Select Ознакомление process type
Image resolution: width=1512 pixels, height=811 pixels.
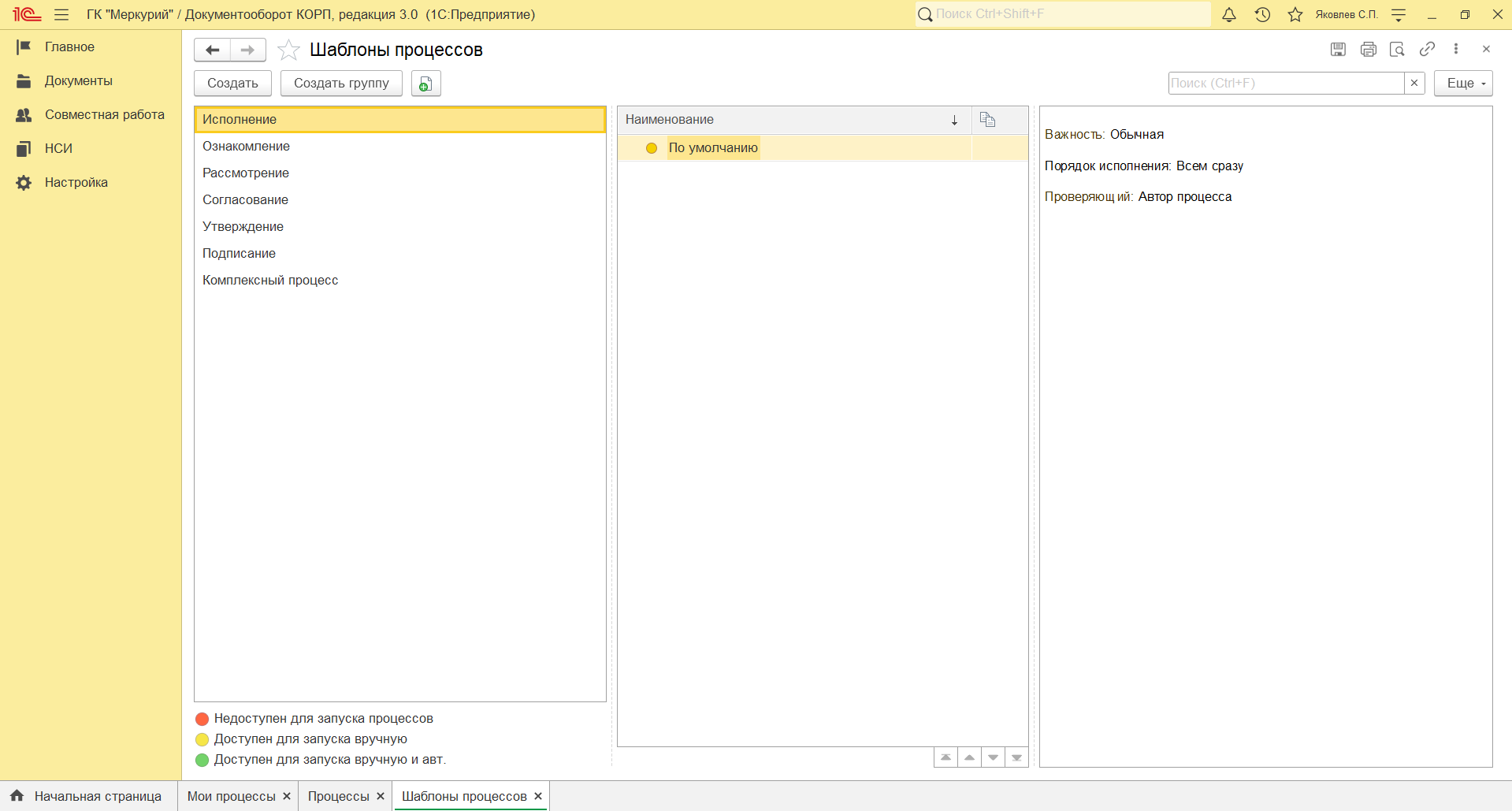(400, 146)
